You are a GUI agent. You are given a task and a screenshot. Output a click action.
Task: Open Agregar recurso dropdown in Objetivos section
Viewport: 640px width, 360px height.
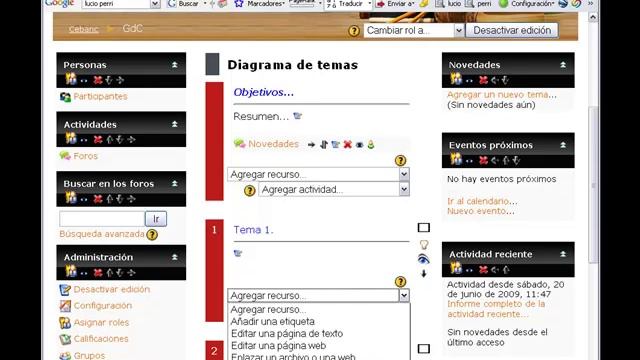point(318,174)
